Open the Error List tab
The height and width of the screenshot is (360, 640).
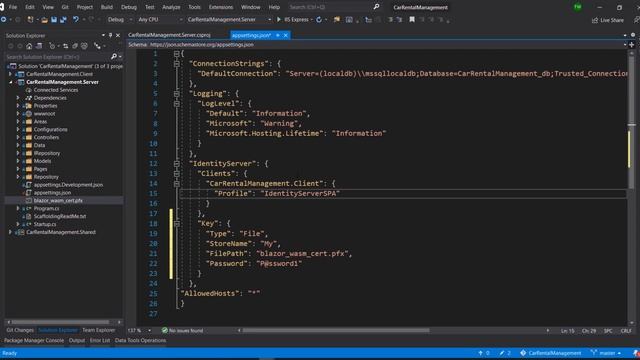tap(100, 340)
